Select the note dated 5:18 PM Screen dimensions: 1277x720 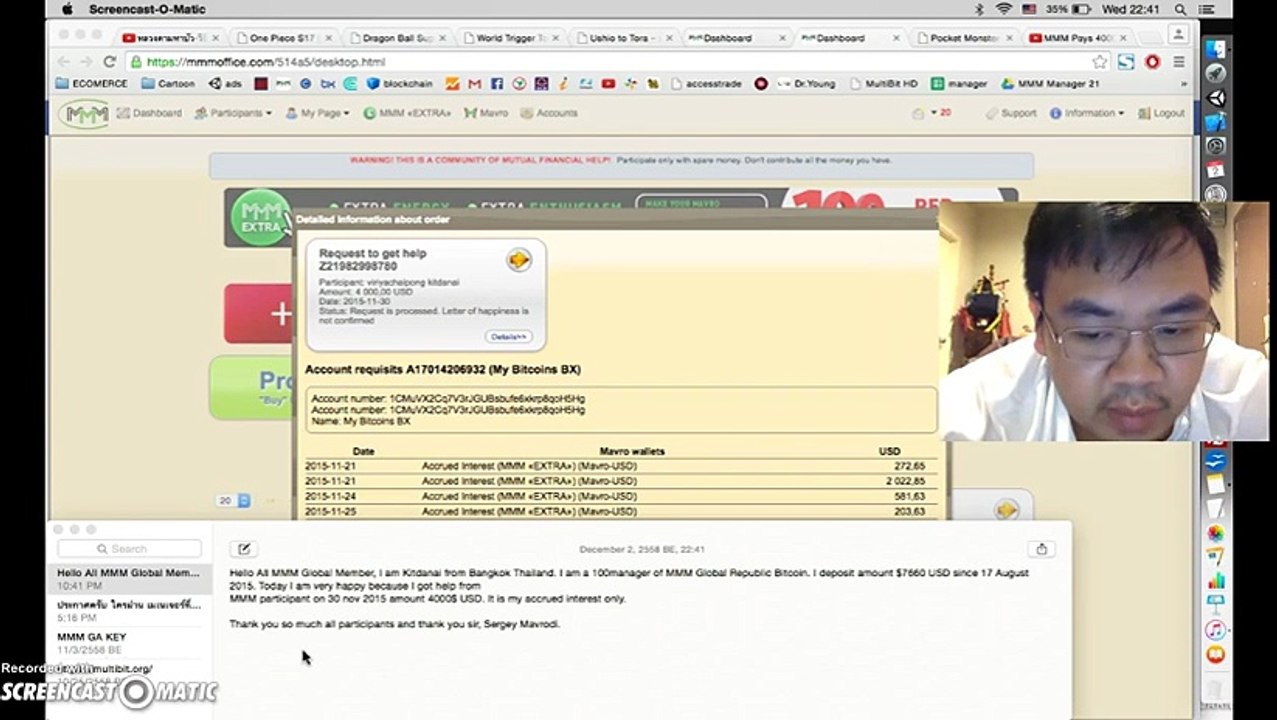(x=129, y=611)
